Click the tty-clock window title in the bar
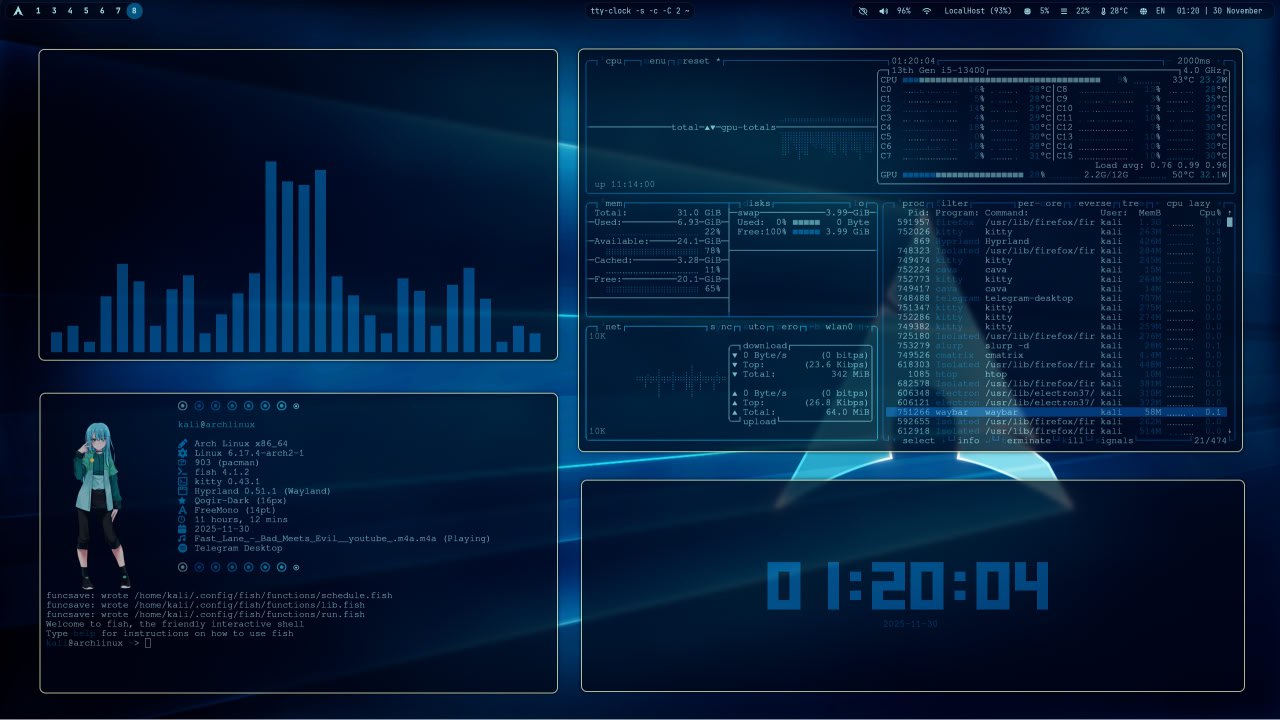 pyautogui.click(x=640, y=10)
